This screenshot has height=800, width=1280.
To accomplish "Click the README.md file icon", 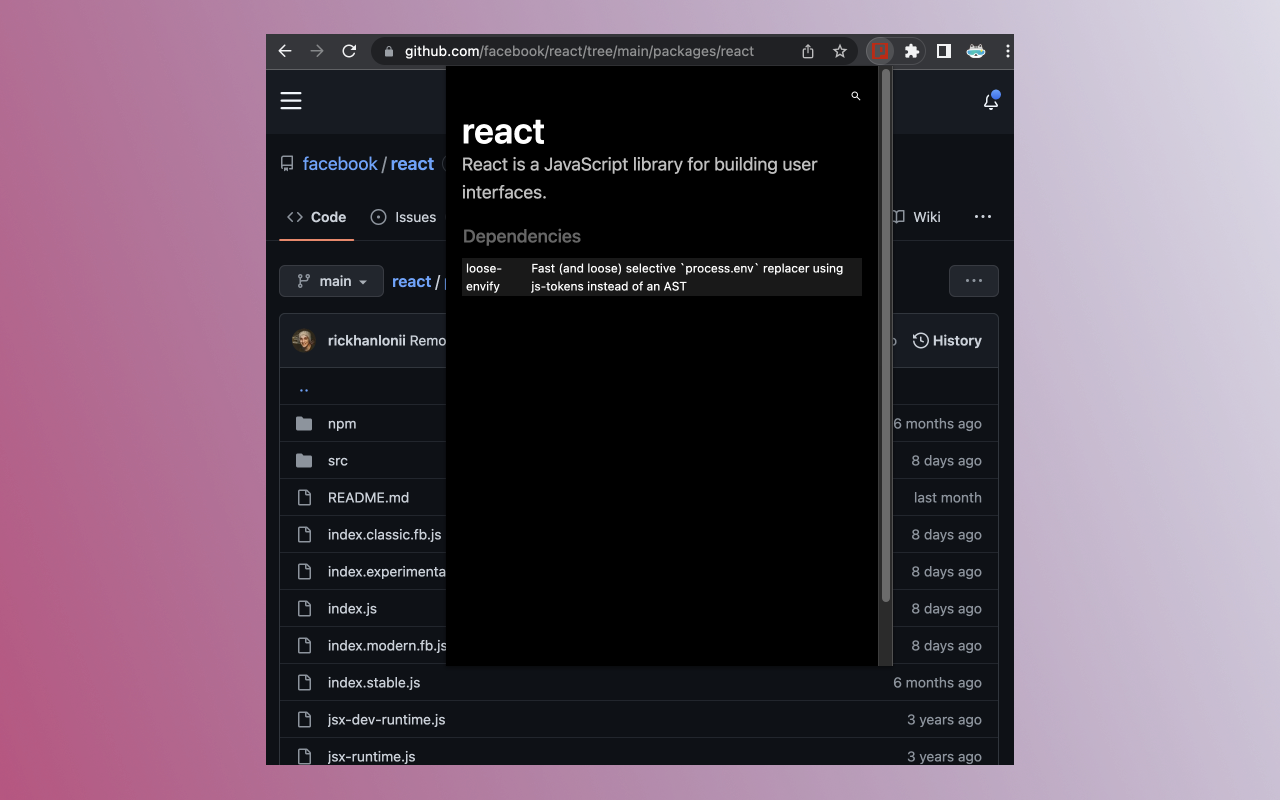I will [304, 498].
